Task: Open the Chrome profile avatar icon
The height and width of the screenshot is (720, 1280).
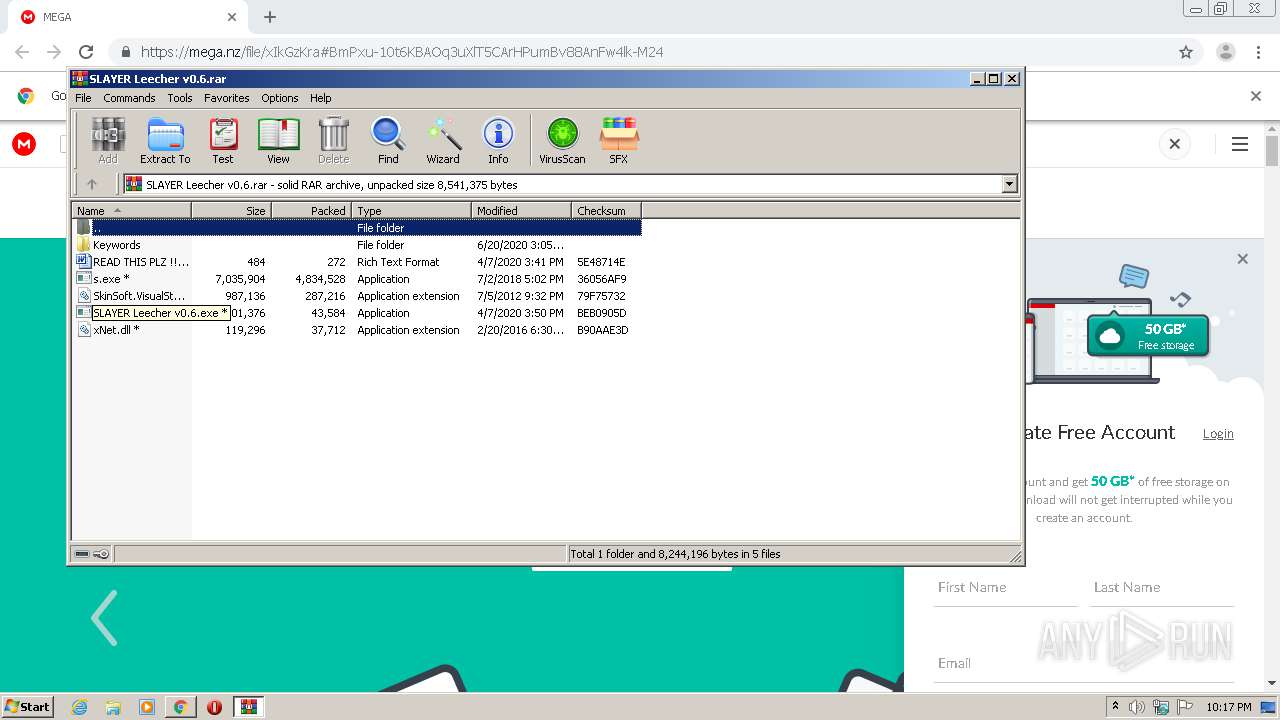Action: coord(1225,52)
